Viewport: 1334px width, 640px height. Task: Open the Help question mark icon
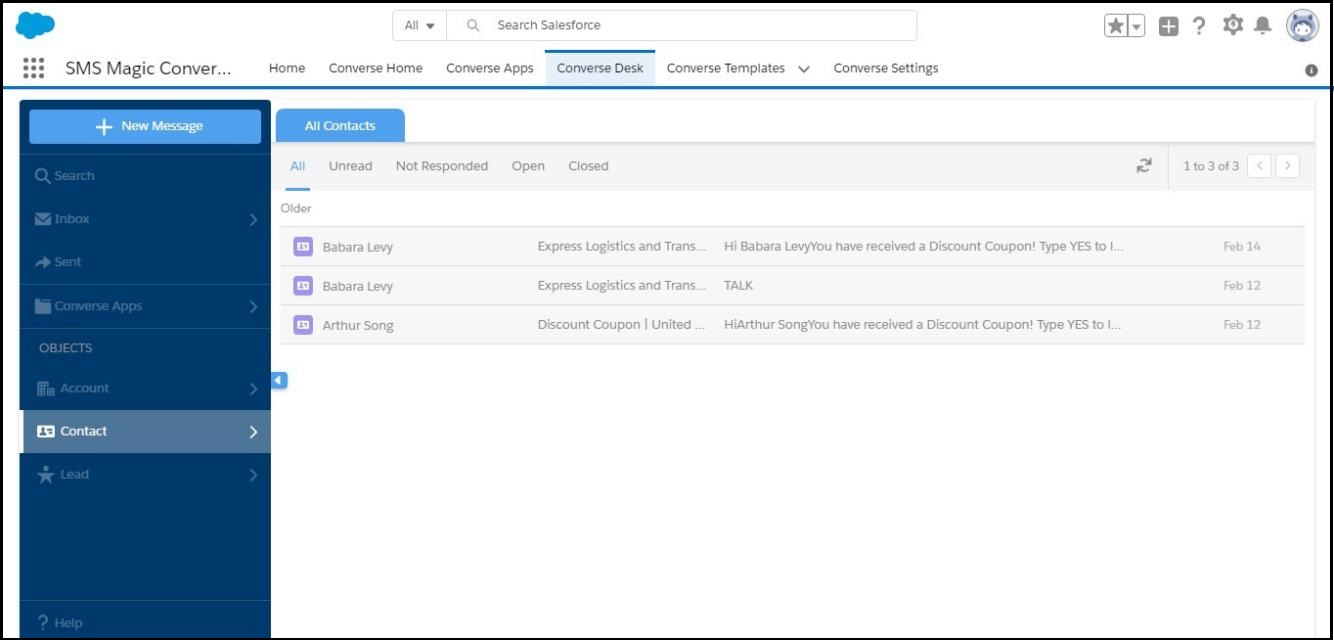[1199, 26]
